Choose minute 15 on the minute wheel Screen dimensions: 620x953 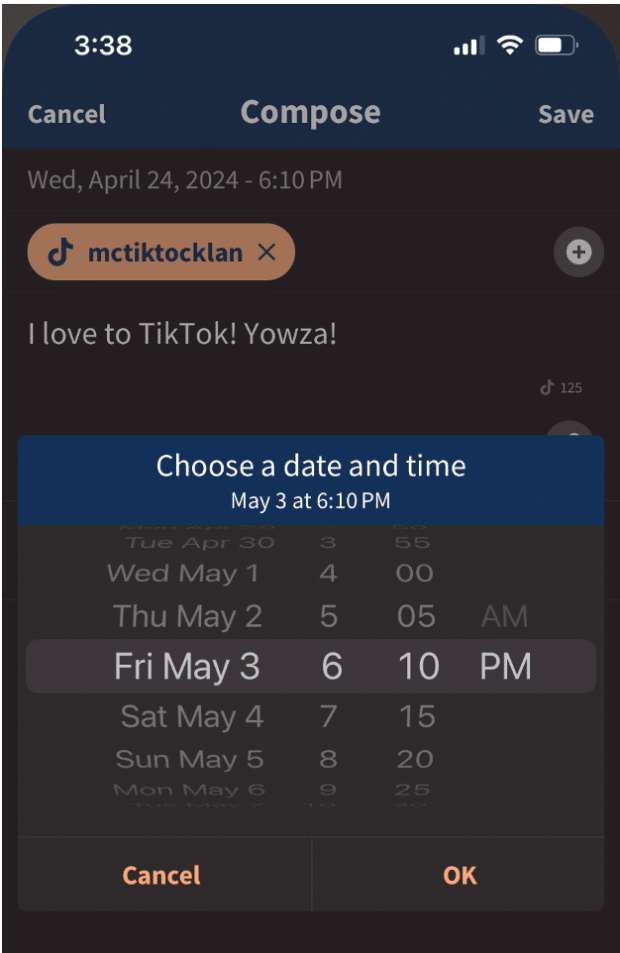[x=417, y=716]
